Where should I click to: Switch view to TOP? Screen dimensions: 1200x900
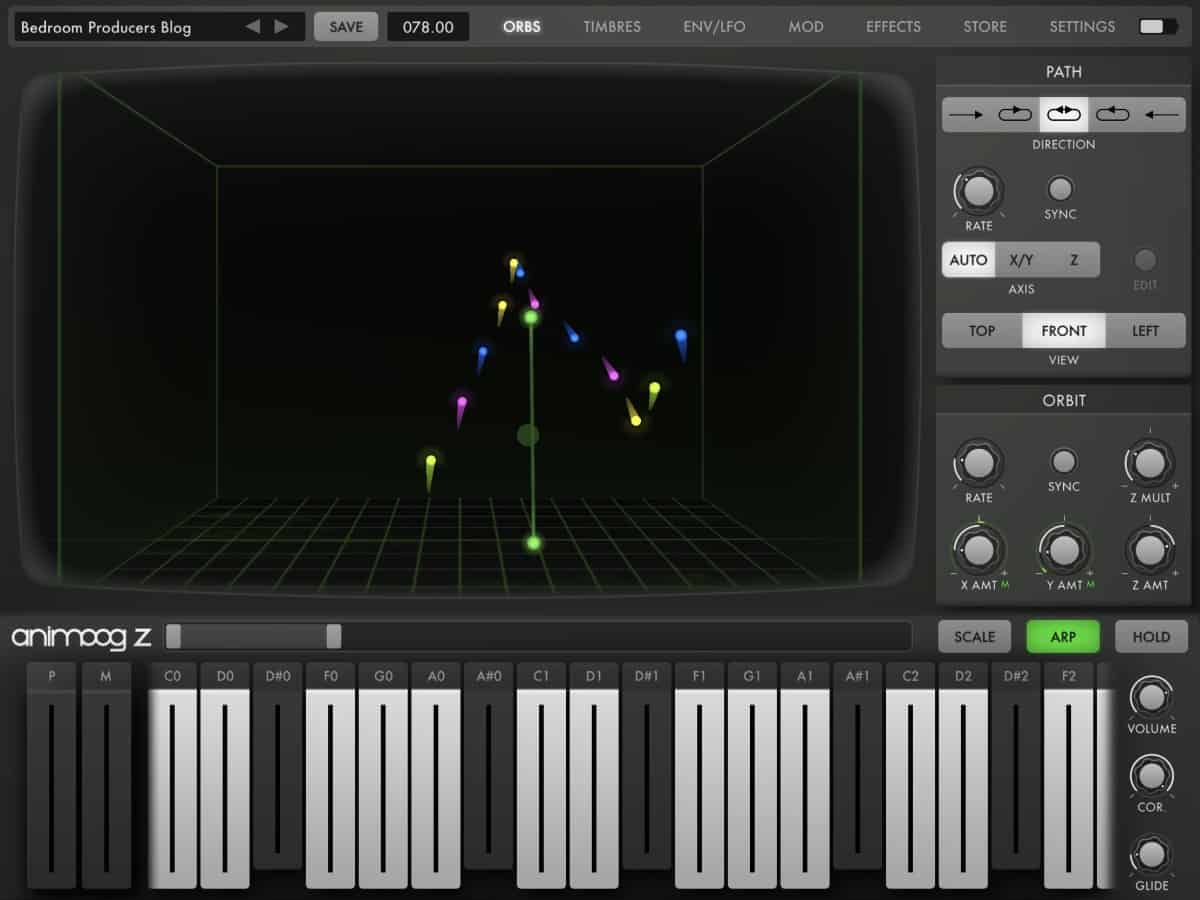pos(982,331)
